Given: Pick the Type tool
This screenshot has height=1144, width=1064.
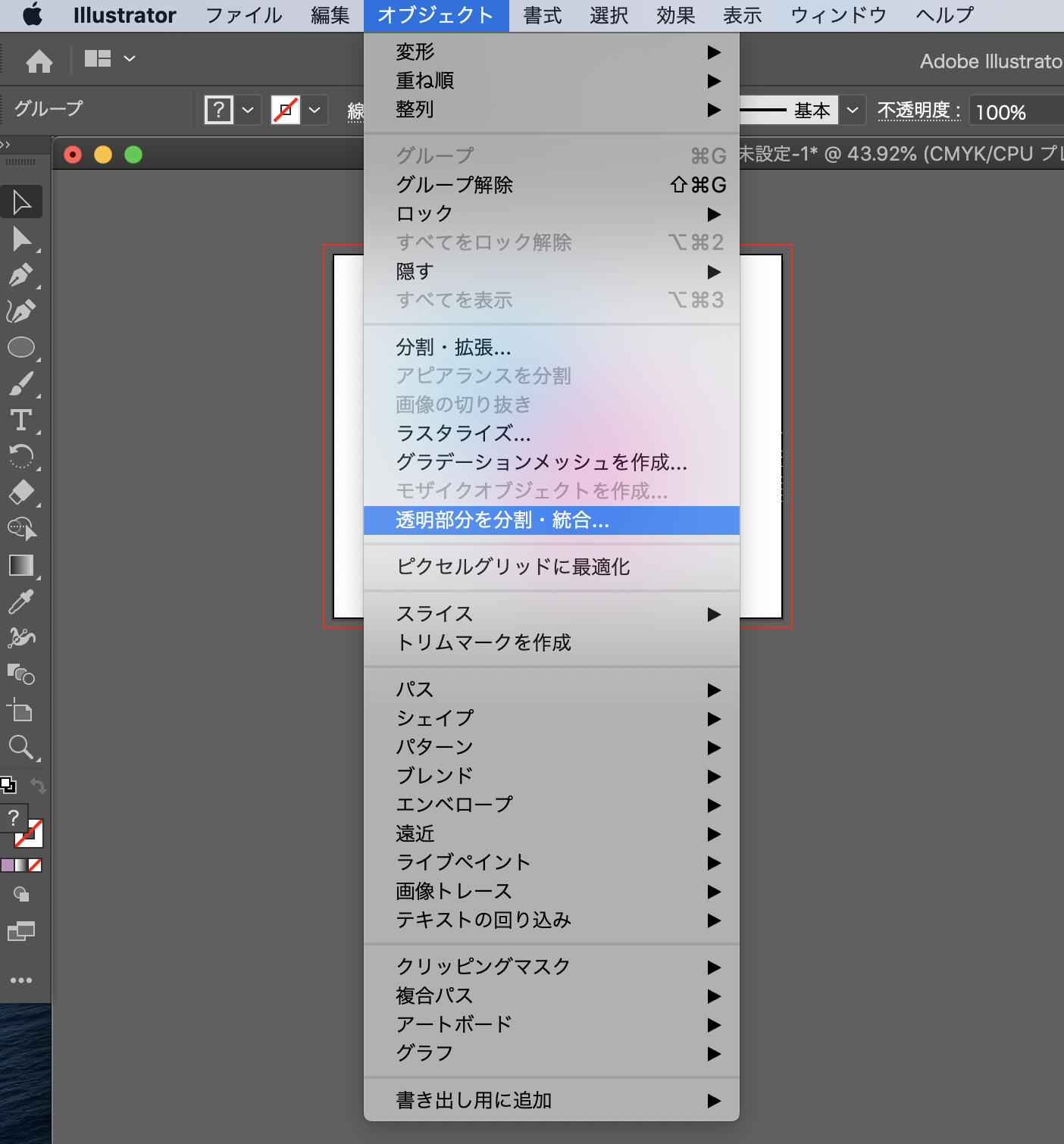Looking at the screenshot, I should point(21,420).
